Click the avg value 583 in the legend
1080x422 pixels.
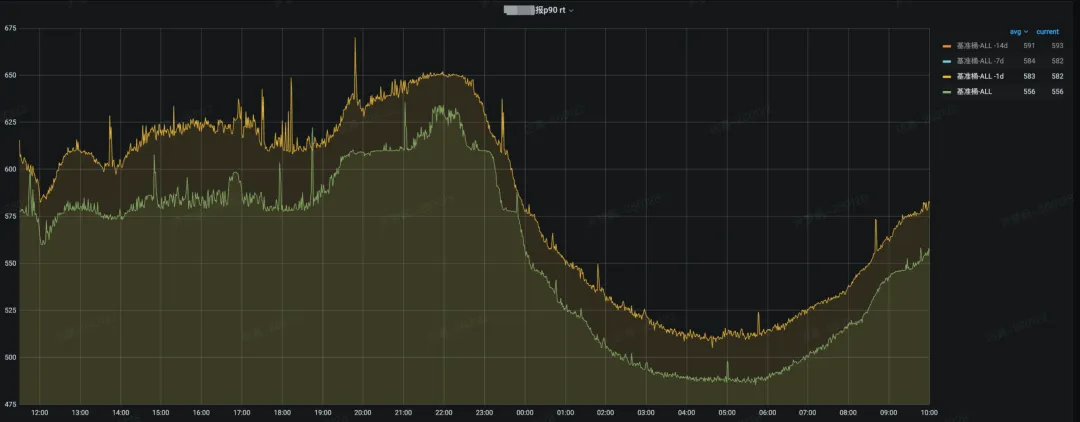pos(1032,76)
